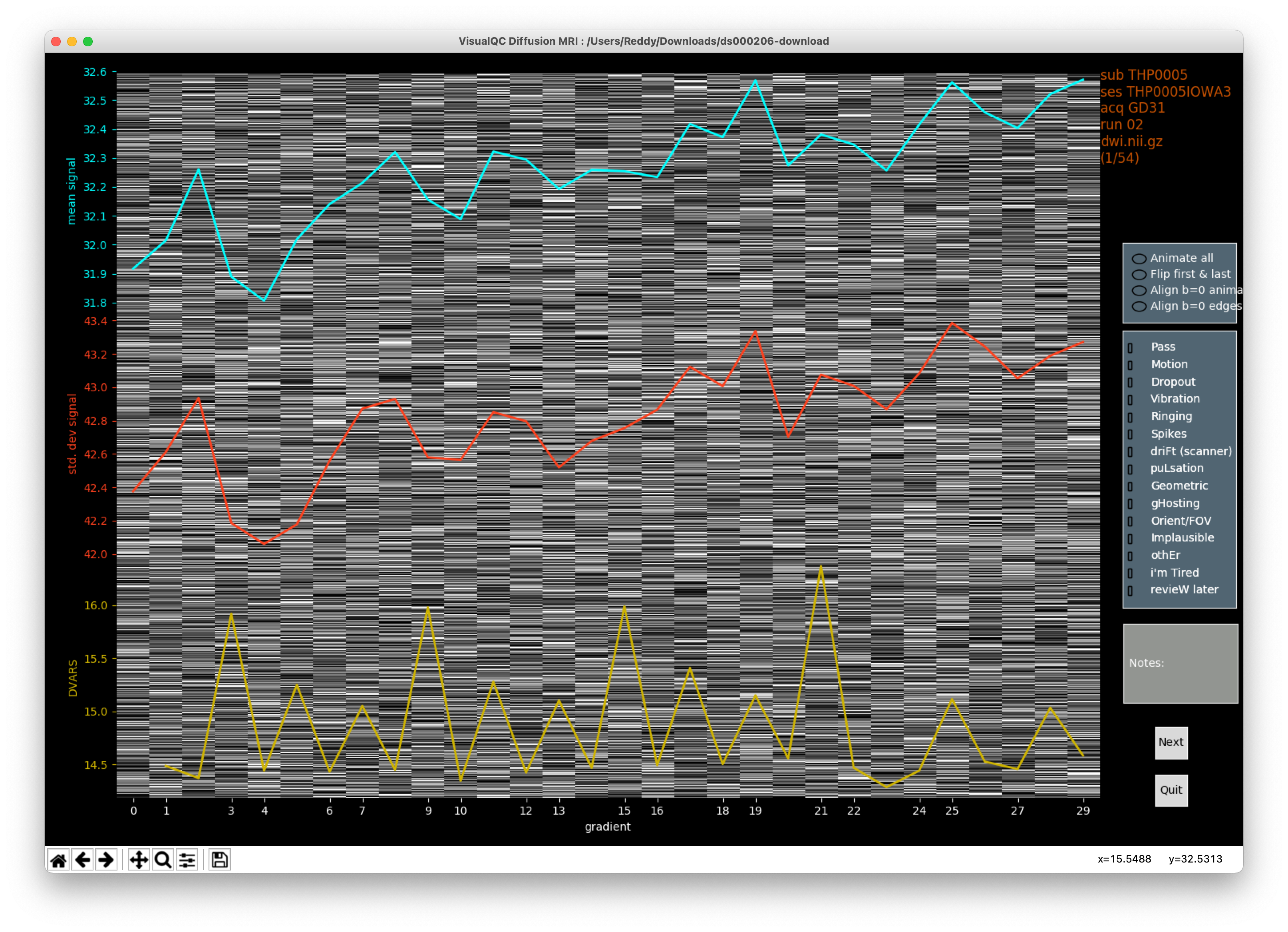Save the figure with the floppy disk icon

pyautogui.click(x=220, y=859)
